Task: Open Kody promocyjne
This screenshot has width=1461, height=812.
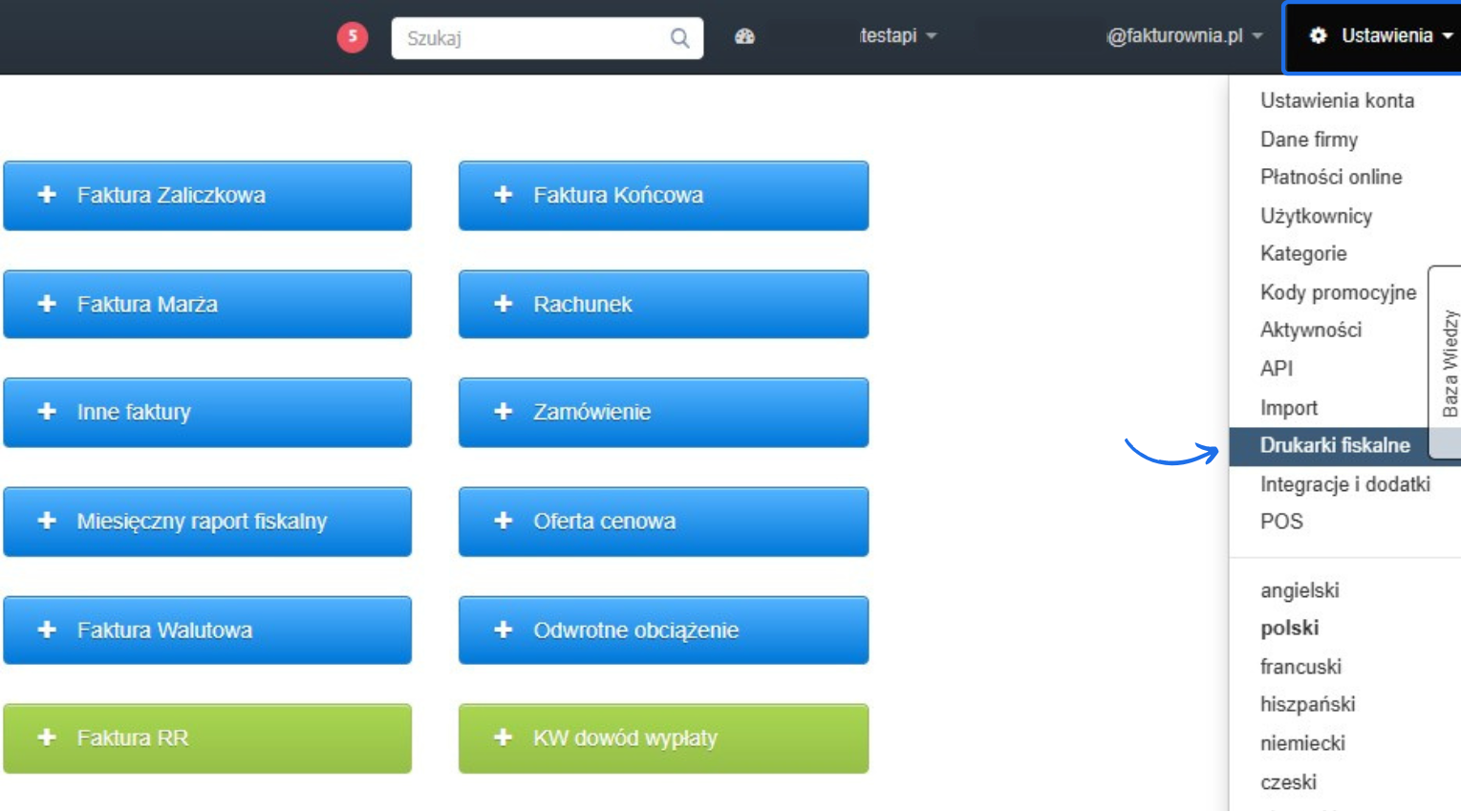Action: (x=1338, y=292)
